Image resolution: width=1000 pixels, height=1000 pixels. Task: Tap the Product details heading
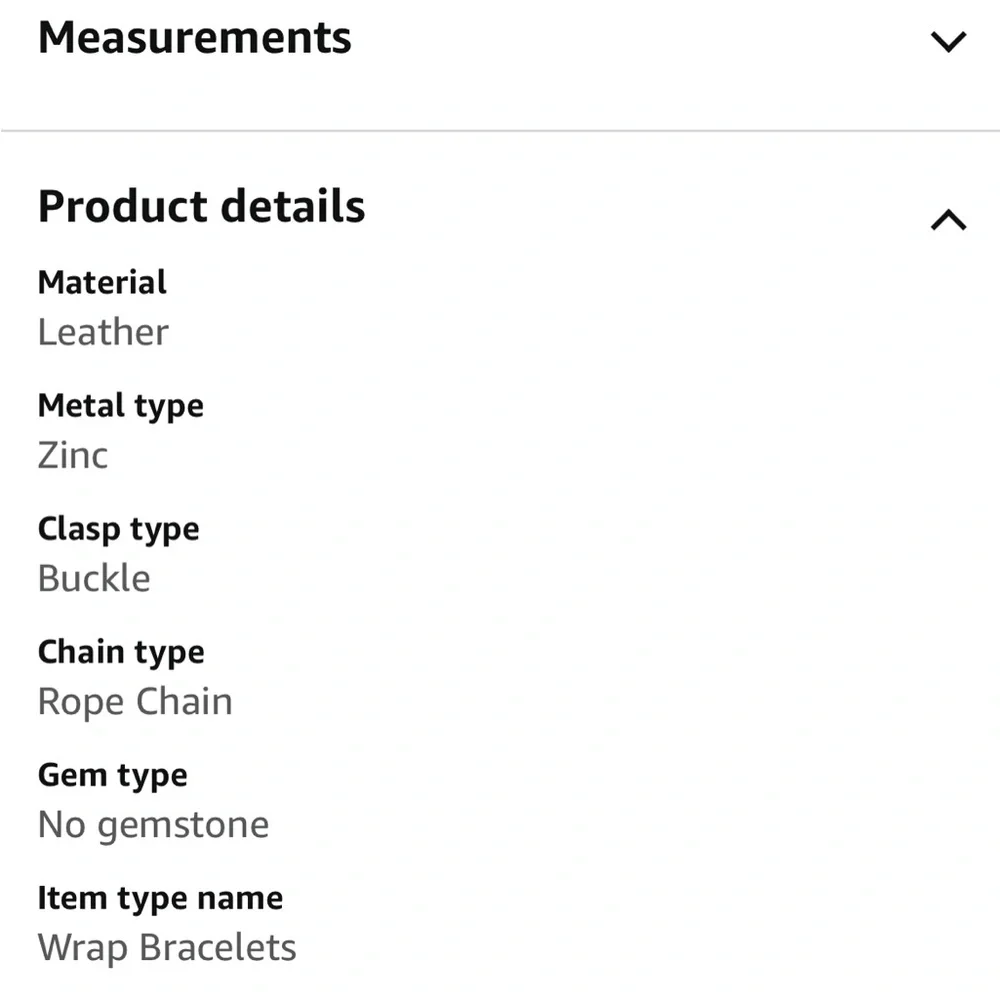(202, 207)
